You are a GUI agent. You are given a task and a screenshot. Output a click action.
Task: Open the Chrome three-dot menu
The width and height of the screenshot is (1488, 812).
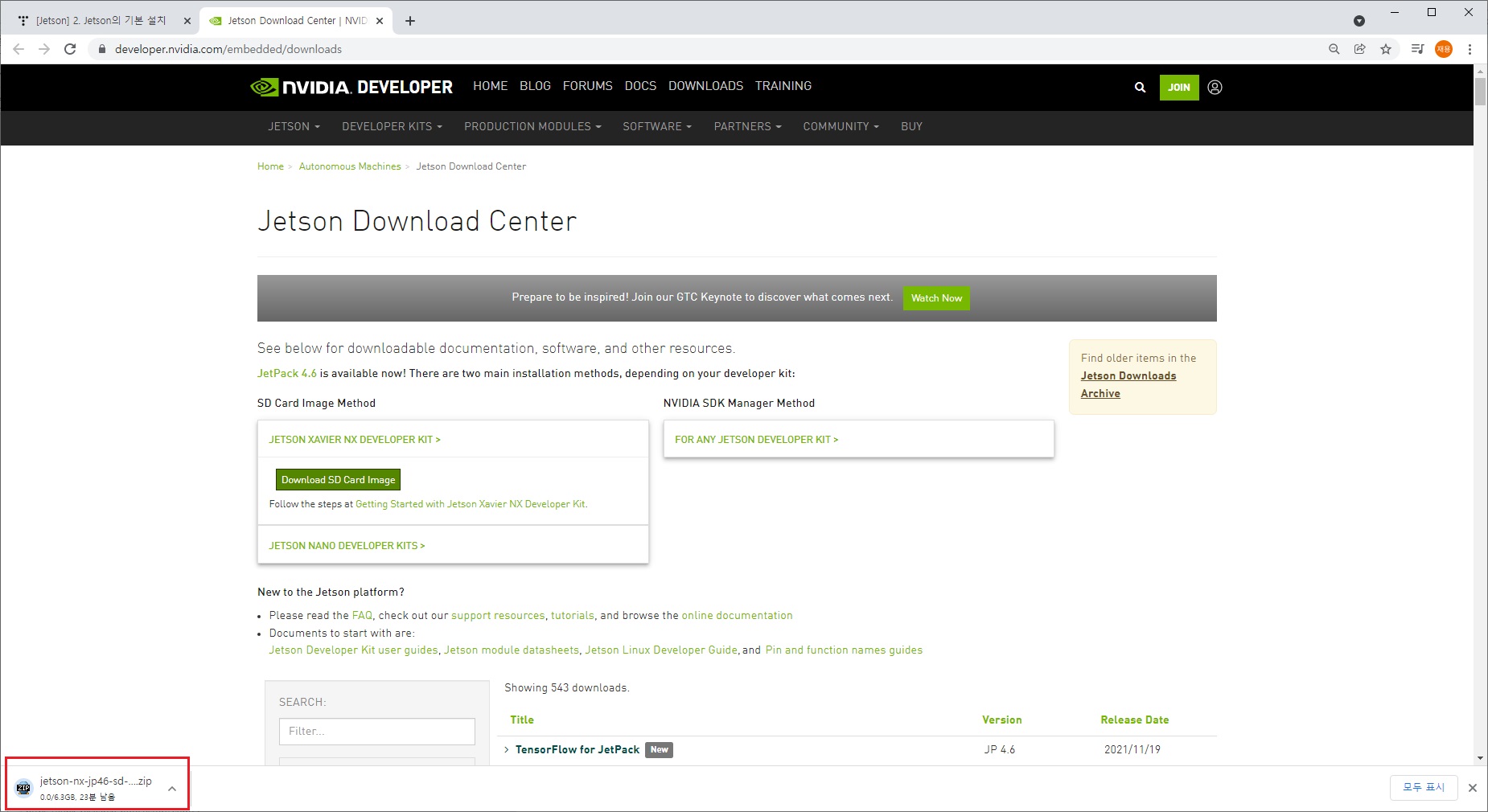[1470, 49]
